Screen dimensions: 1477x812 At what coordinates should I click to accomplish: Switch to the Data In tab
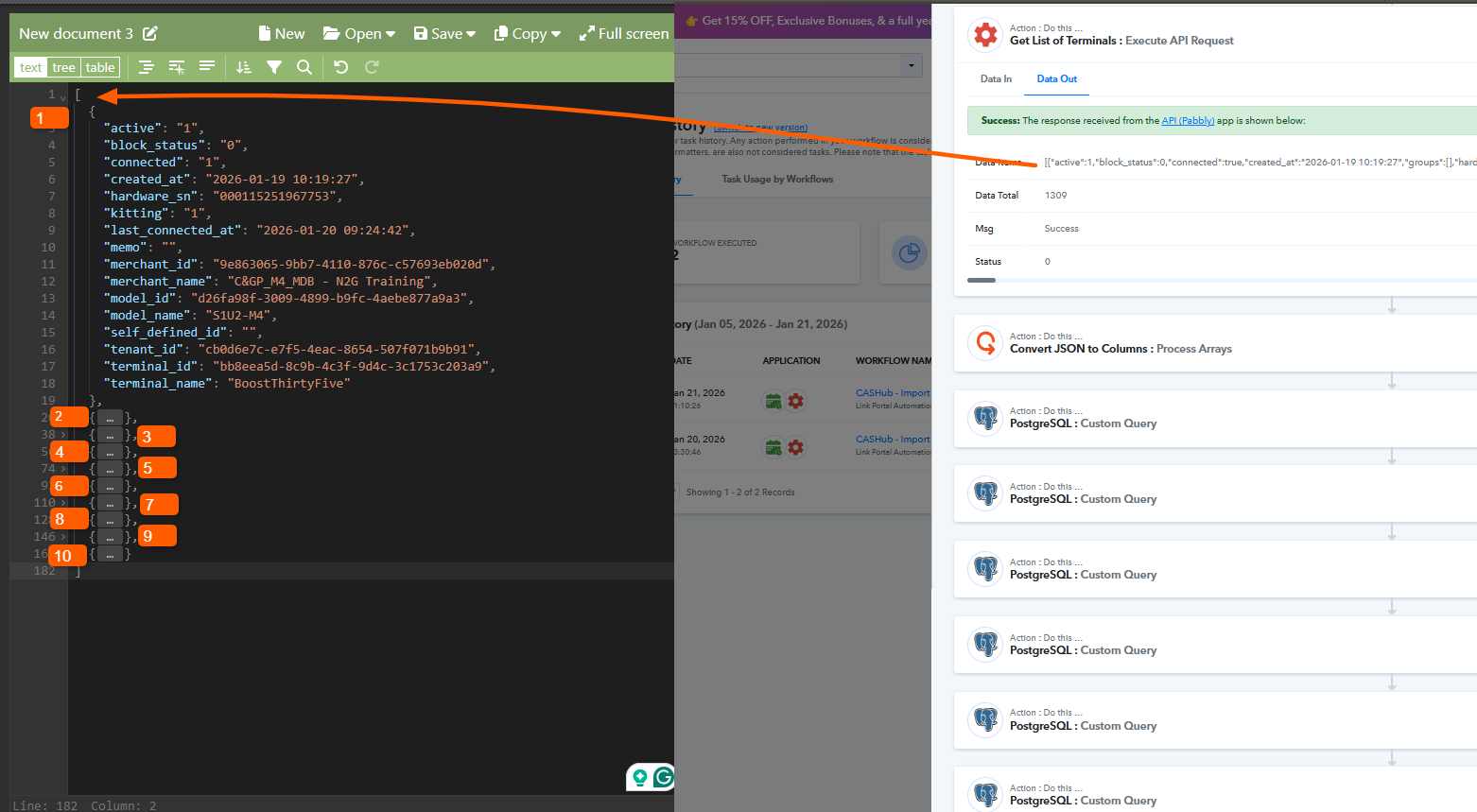point(996,79)
